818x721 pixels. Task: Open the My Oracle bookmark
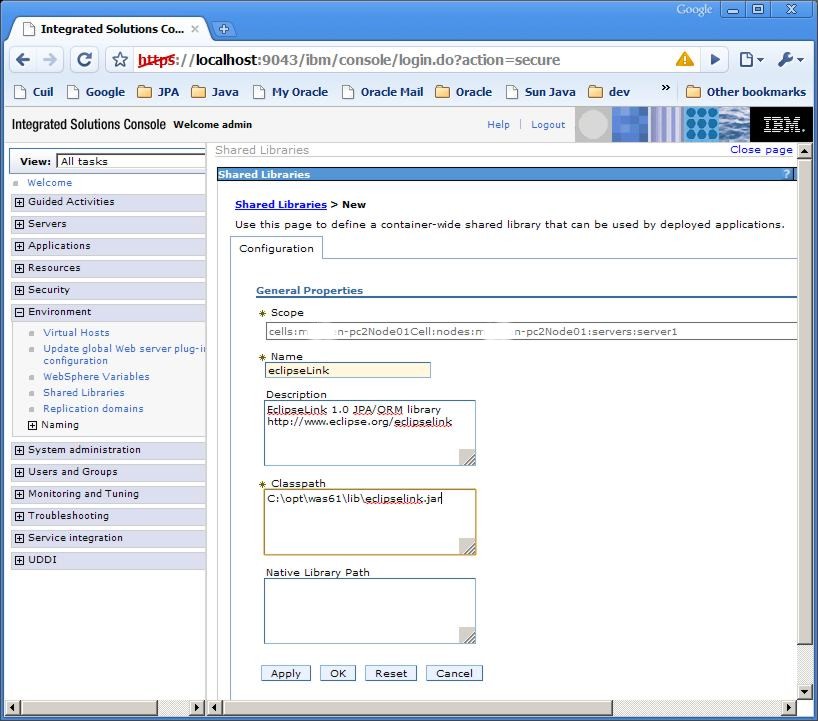(290, 92)
